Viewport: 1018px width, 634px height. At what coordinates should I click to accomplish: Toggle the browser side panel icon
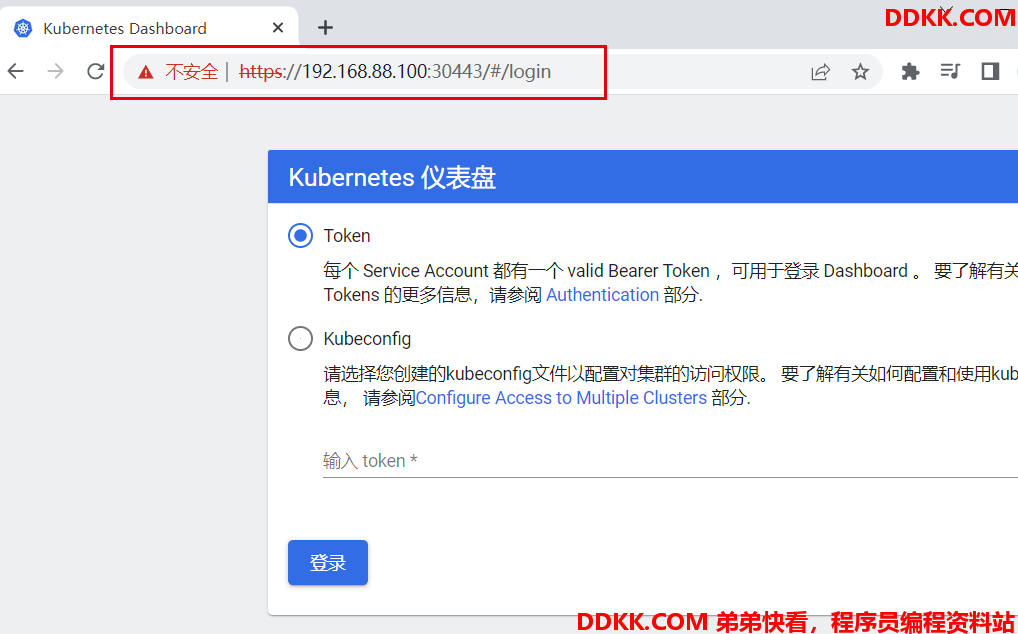pos(990,71)
